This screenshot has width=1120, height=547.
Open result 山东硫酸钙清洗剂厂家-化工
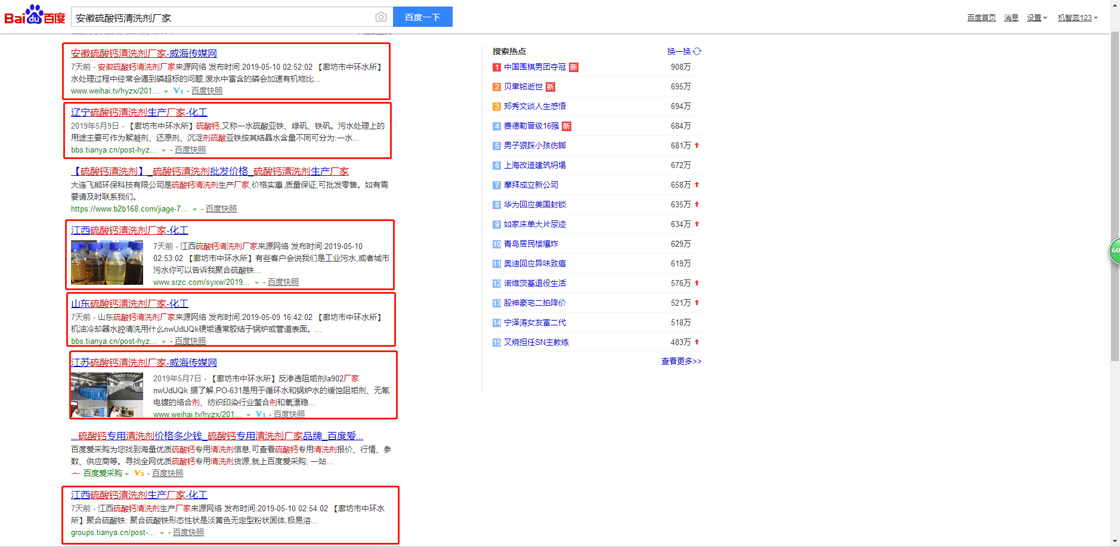pos(129,303)
